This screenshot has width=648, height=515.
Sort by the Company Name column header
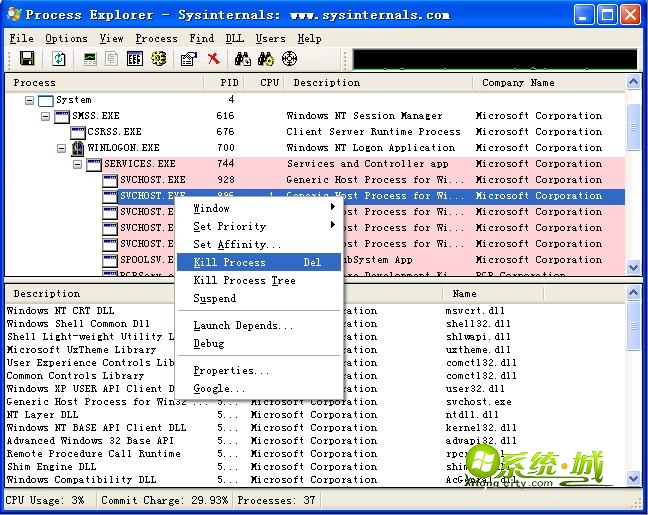[517, 83]
